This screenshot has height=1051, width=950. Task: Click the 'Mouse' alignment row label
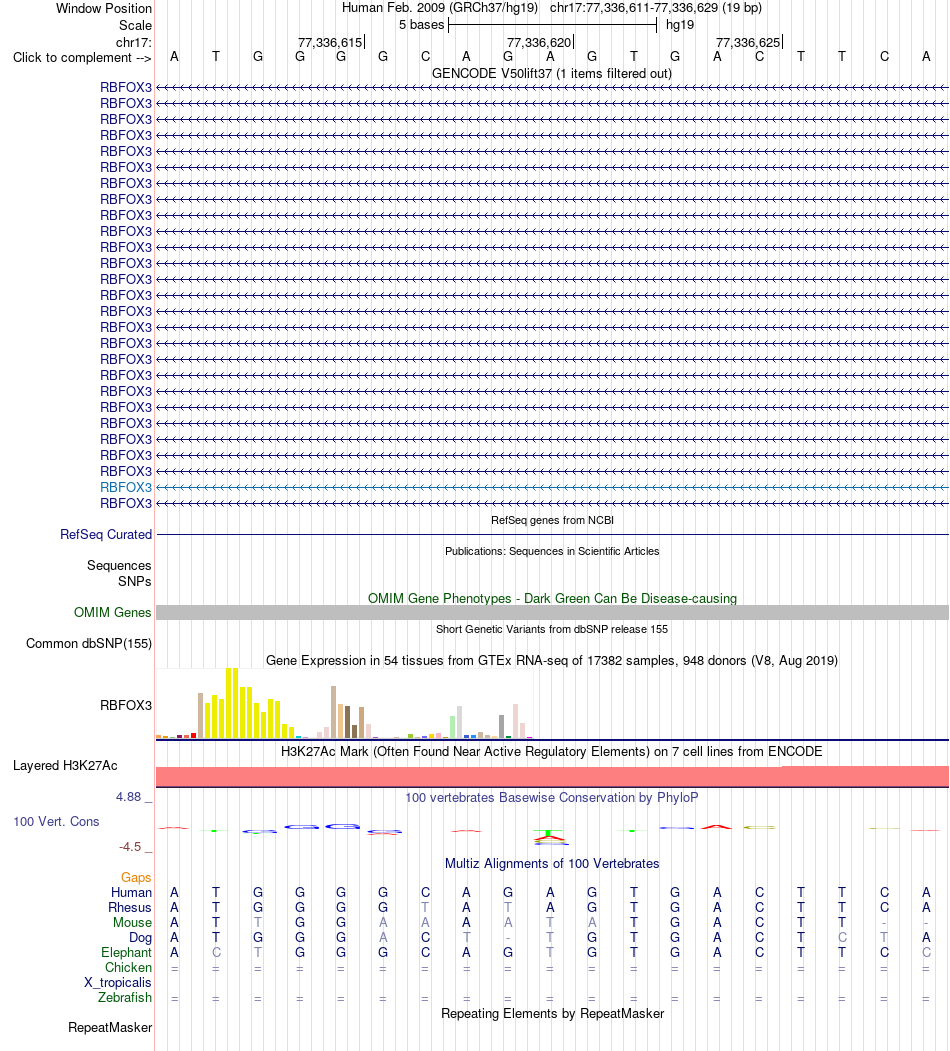point(132,922)
